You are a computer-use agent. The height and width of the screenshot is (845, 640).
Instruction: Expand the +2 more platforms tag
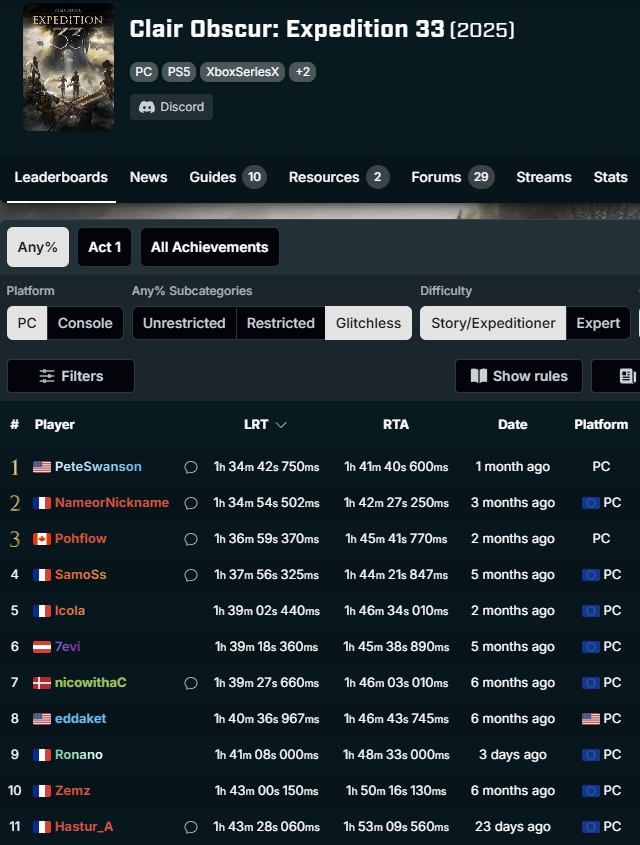point(302,72)
